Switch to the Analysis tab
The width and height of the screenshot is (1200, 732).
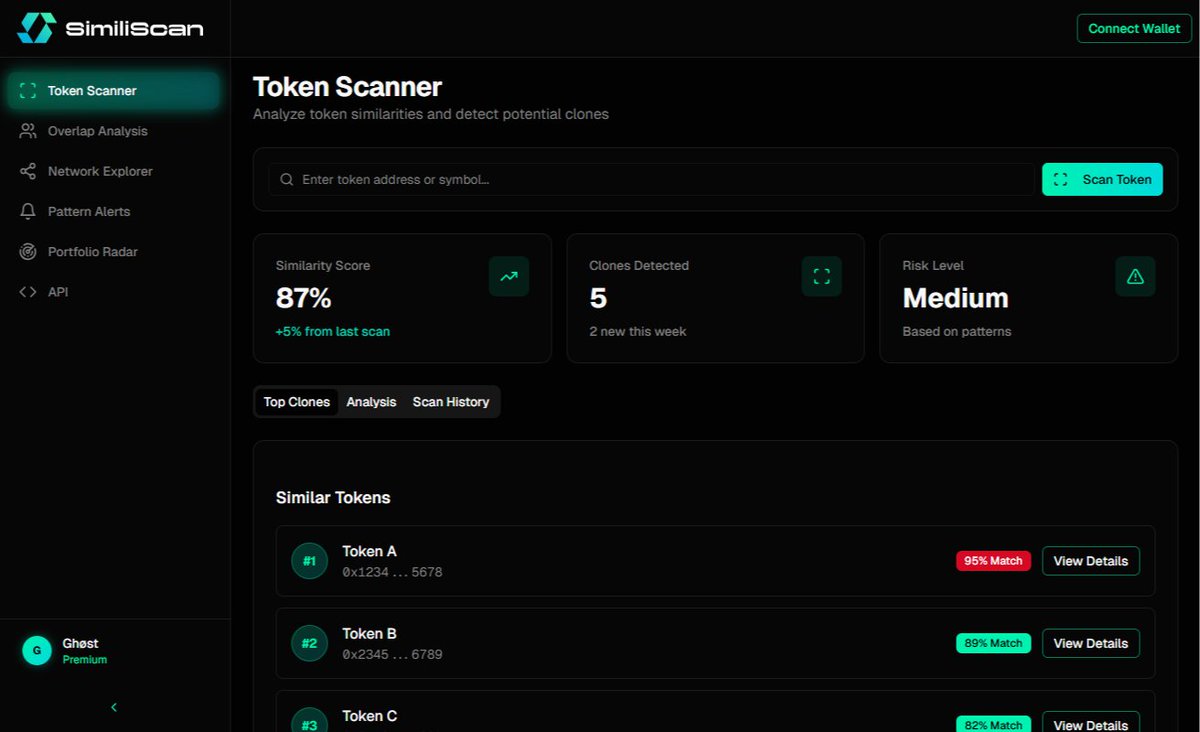coord(371,401)
